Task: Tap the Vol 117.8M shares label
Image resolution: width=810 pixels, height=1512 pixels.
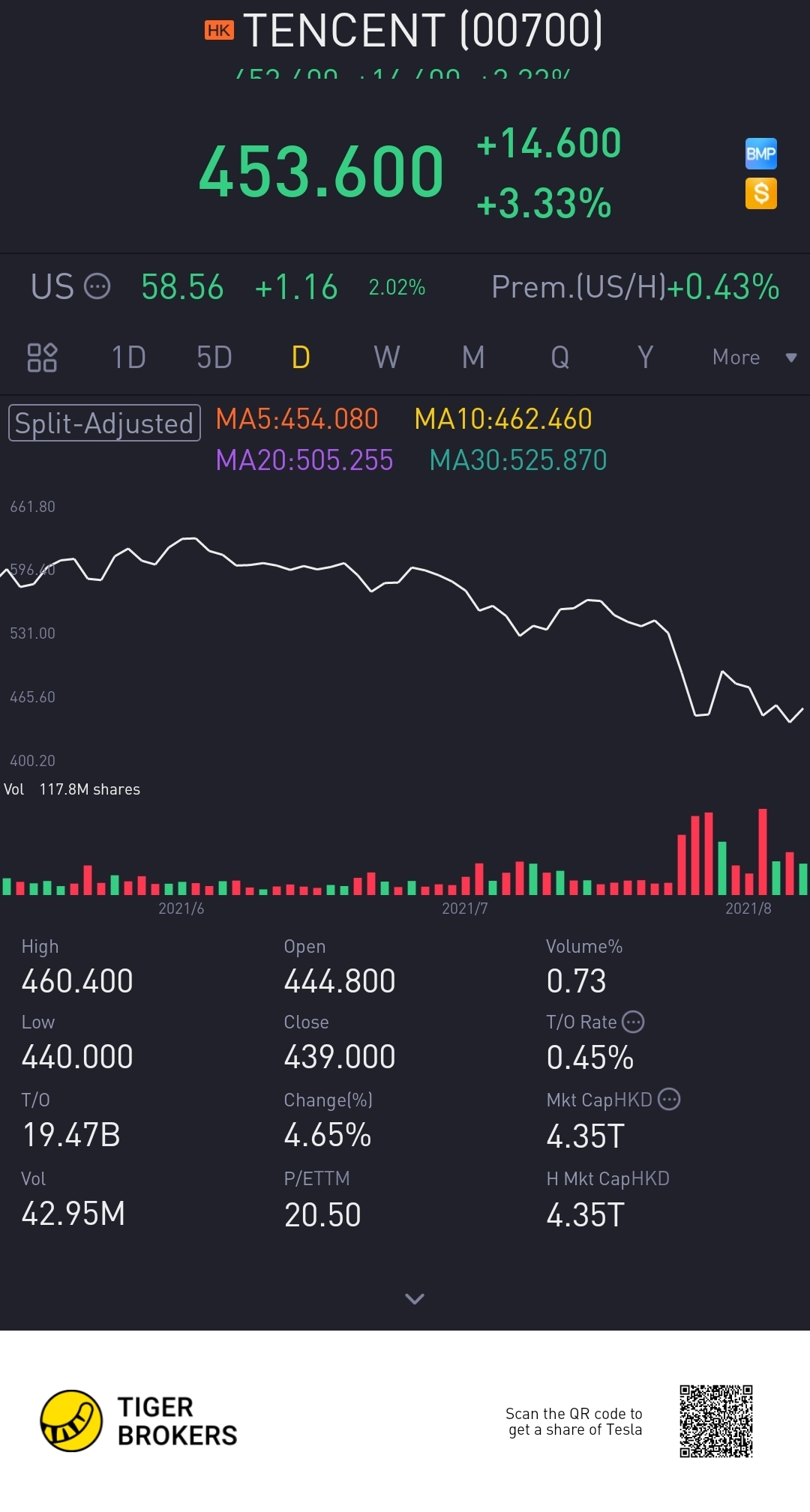Action: [x=72, y=789]
